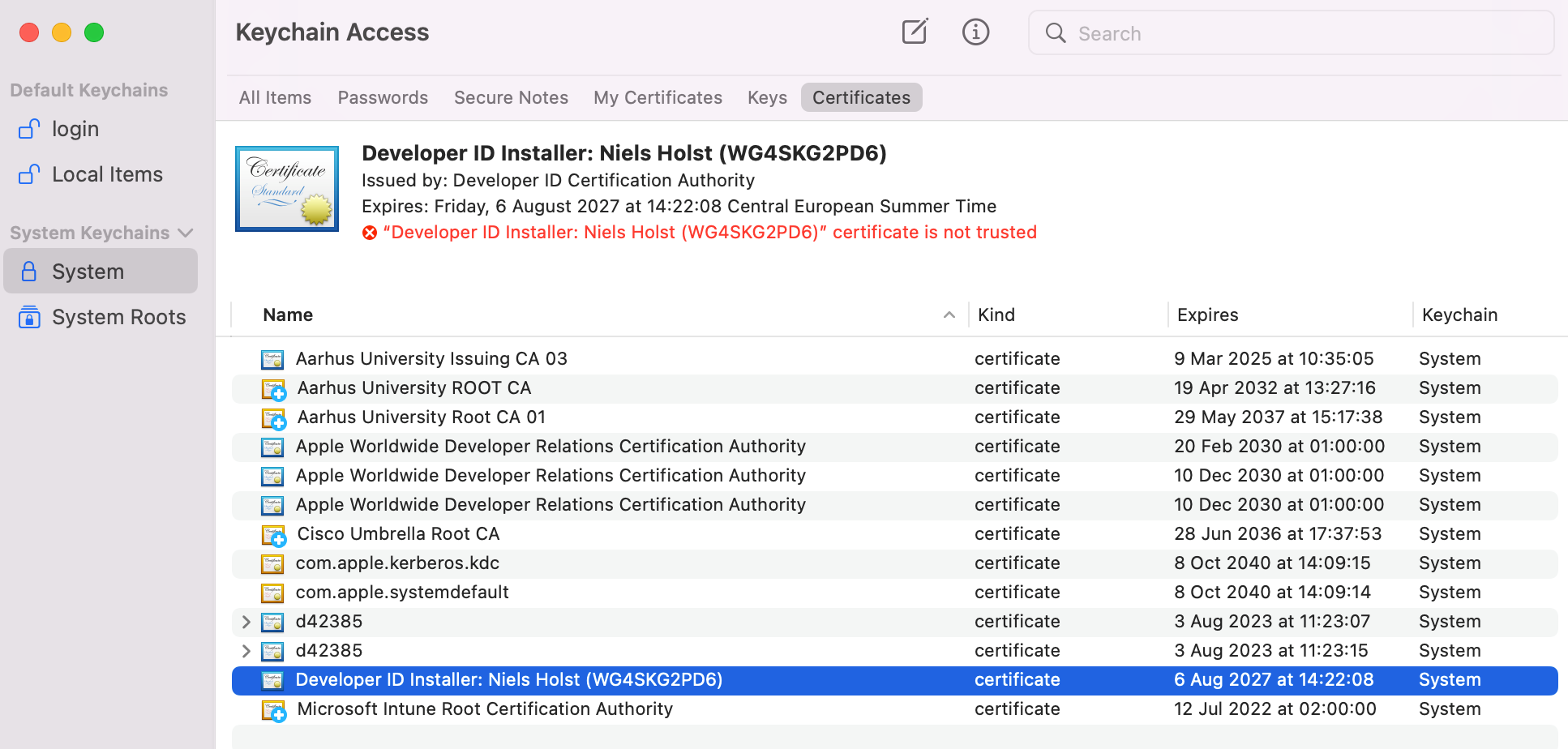The width and height of the screenshot is (1568, 749).
Task: Select the login keychain in sidebar
Action: click(75, 129)
